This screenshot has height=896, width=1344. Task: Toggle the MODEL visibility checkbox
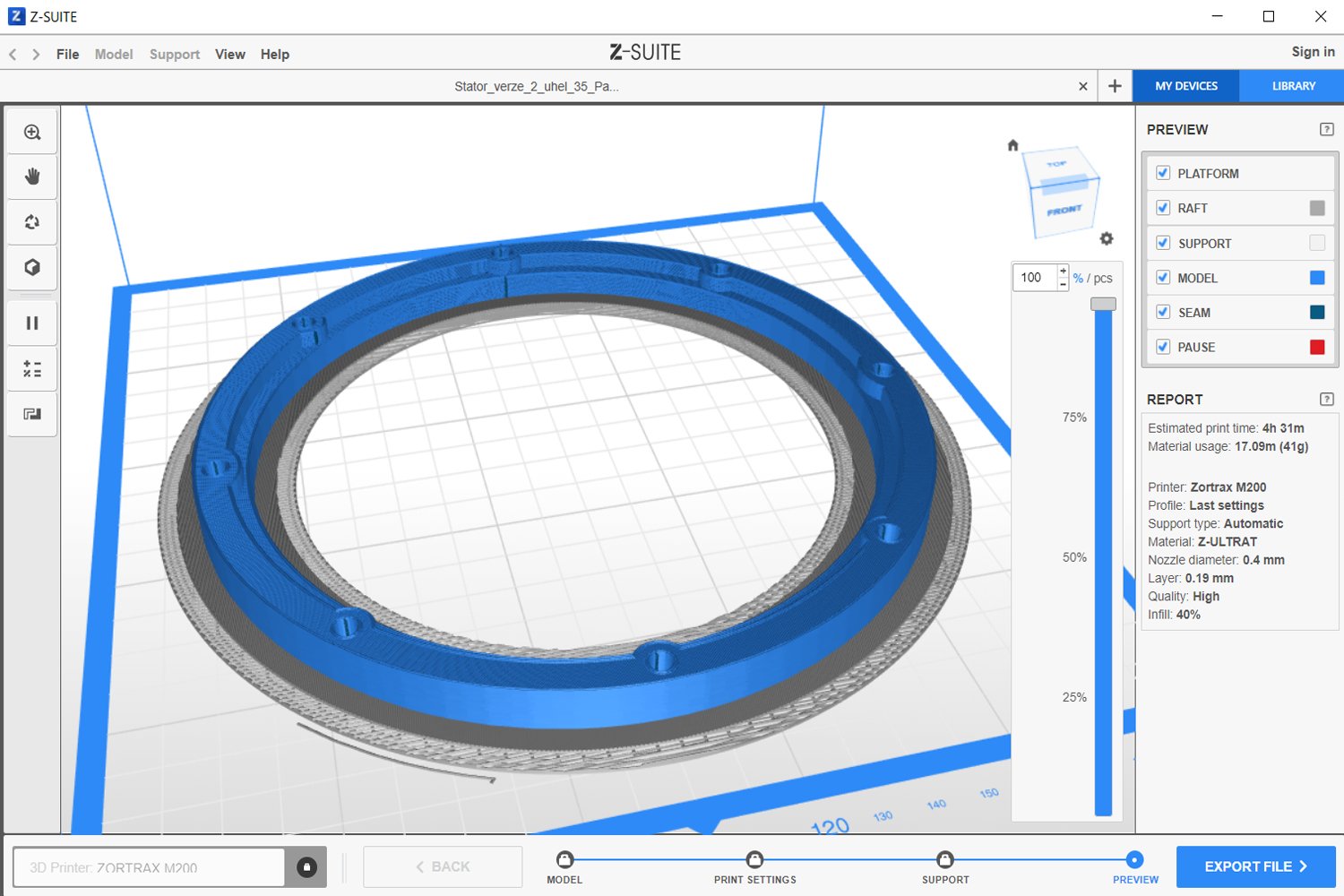1163,278
